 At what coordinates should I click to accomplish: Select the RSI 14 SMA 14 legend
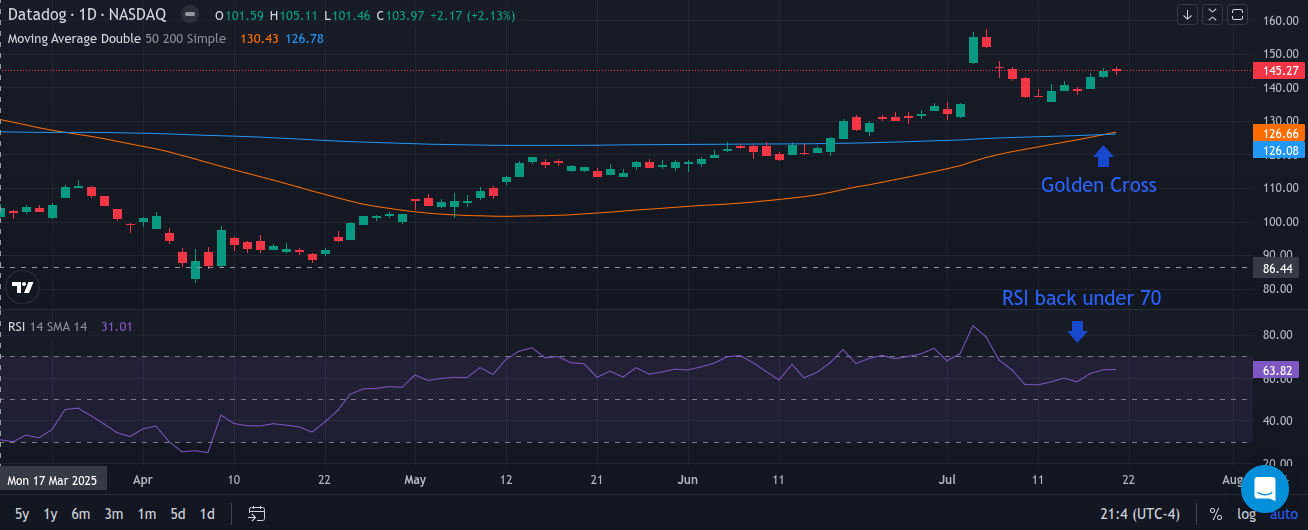pyautogui.click(x=47, y=326)
